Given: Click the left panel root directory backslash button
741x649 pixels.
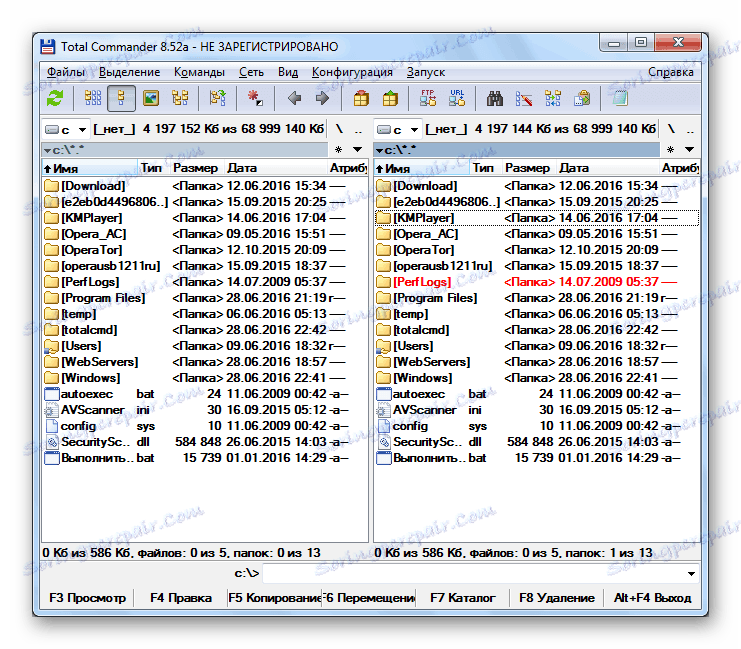Looking at the screenshot, I should pyautogui.click(x=339, y=129).
